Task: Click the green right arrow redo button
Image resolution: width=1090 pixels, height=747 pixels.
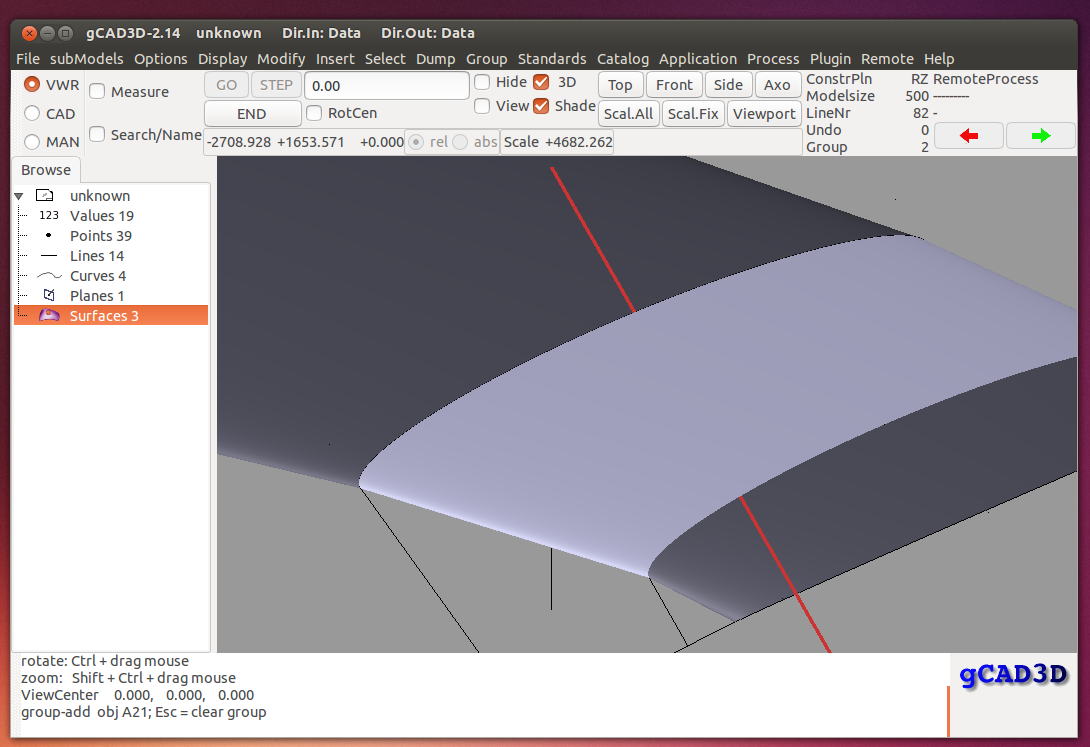Action: 1041,136
